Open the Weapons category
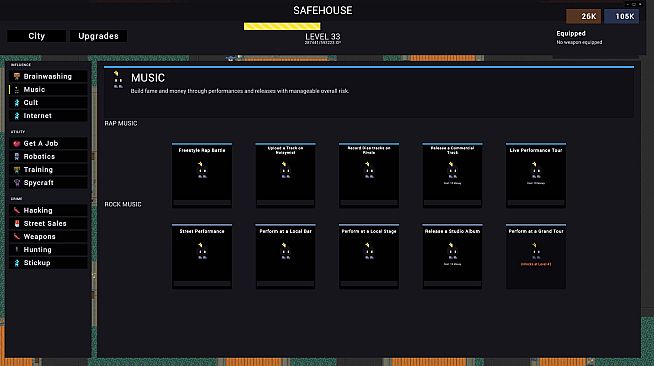 48,236
